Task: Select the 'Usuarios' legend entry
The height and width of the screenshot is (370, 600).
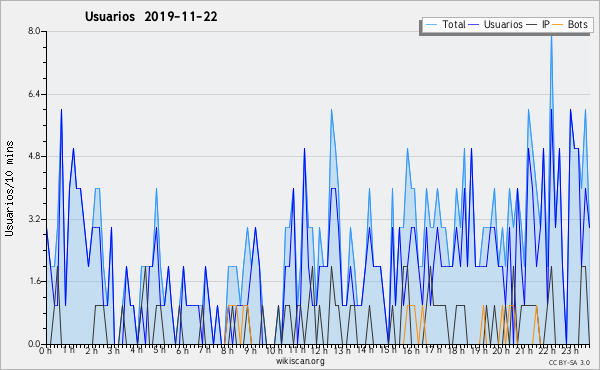Action: pyautogui.click(x=503, y=24)
